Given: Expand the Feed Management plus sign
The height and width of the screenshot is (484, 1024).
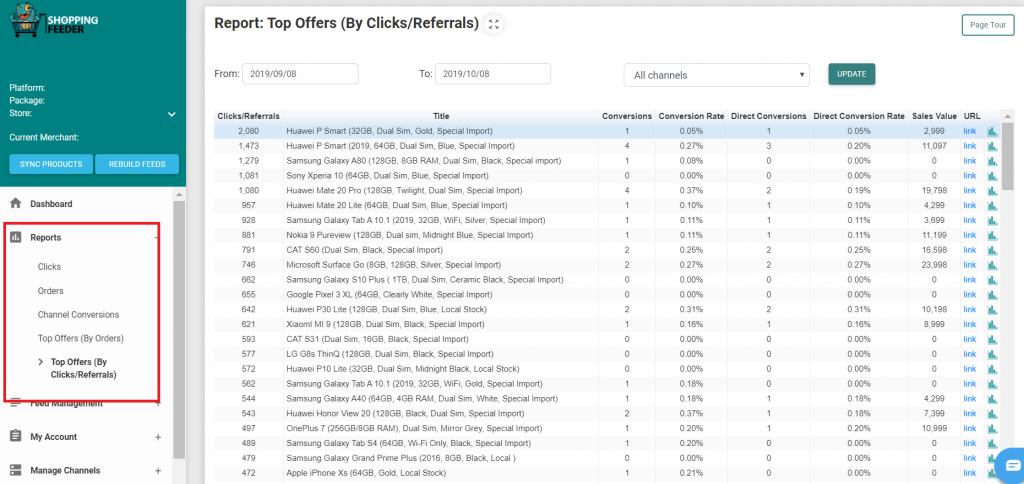Looking at the screenshot, I should (x=157, y=404).
